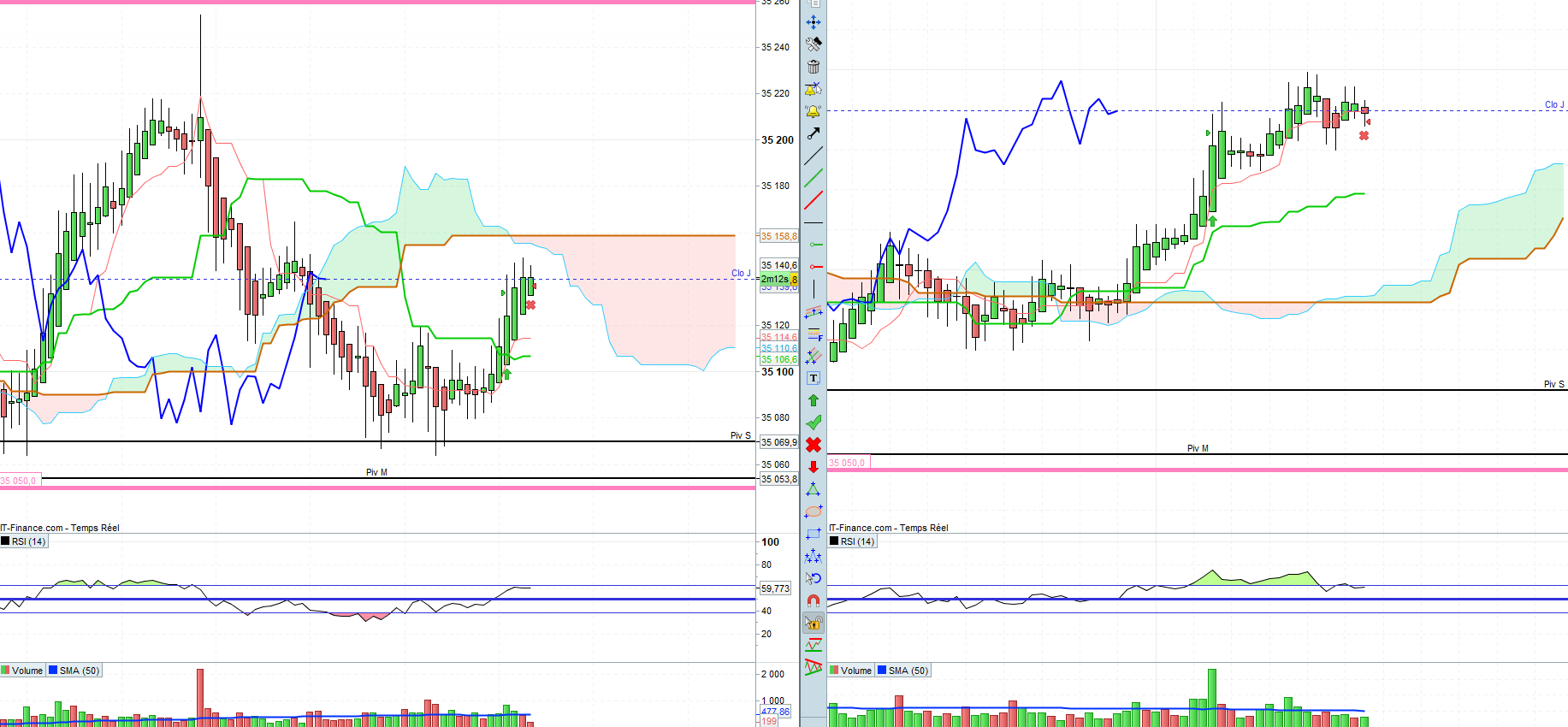Select the ellipse drawing tool
The width and height of the screenshot is (1568, 727).
pos(814,511)
